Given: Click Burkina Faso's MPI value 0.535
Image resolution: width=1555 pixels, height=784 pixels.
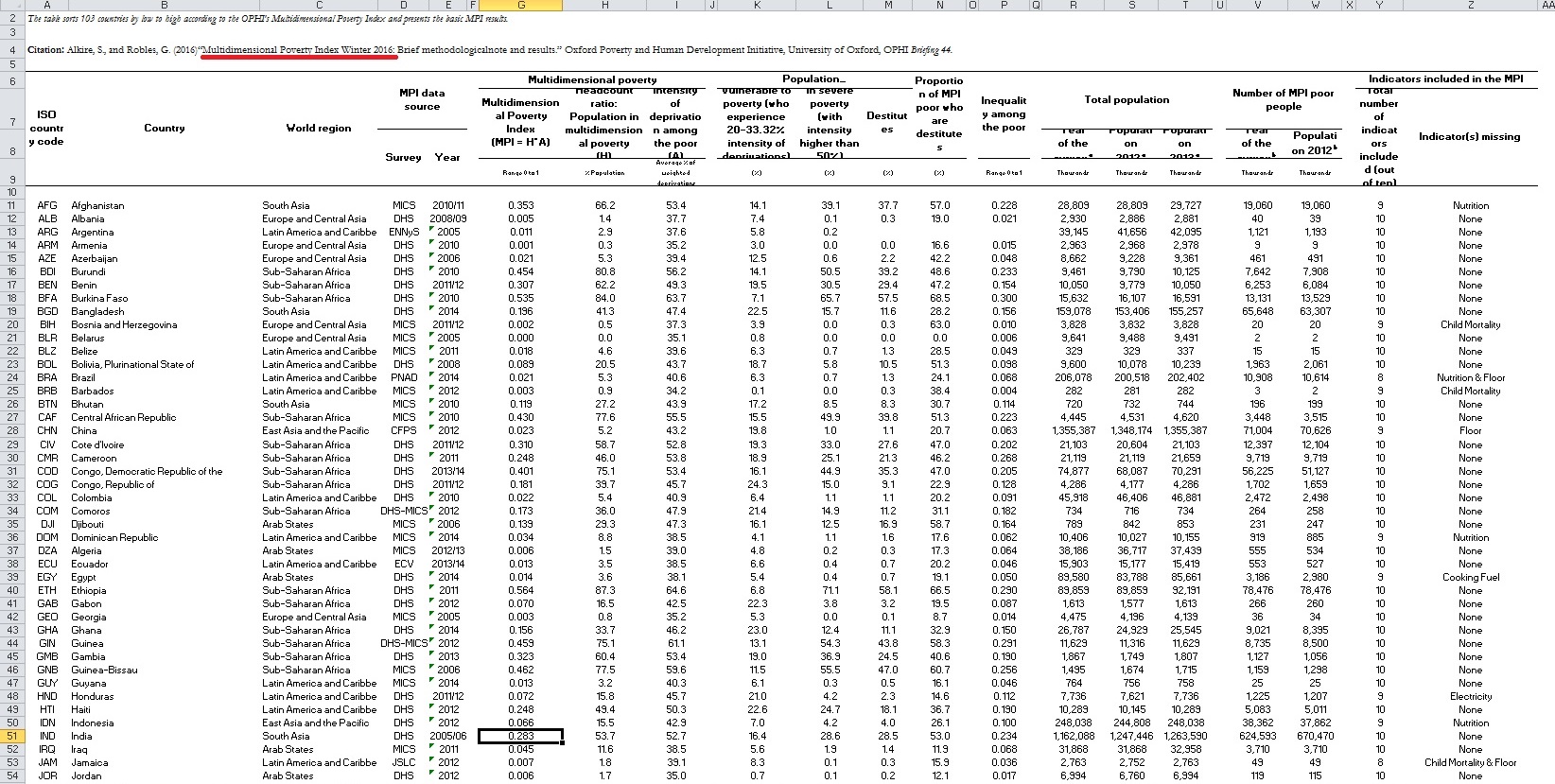Looking at the screenshot, I should coord(520,298).
